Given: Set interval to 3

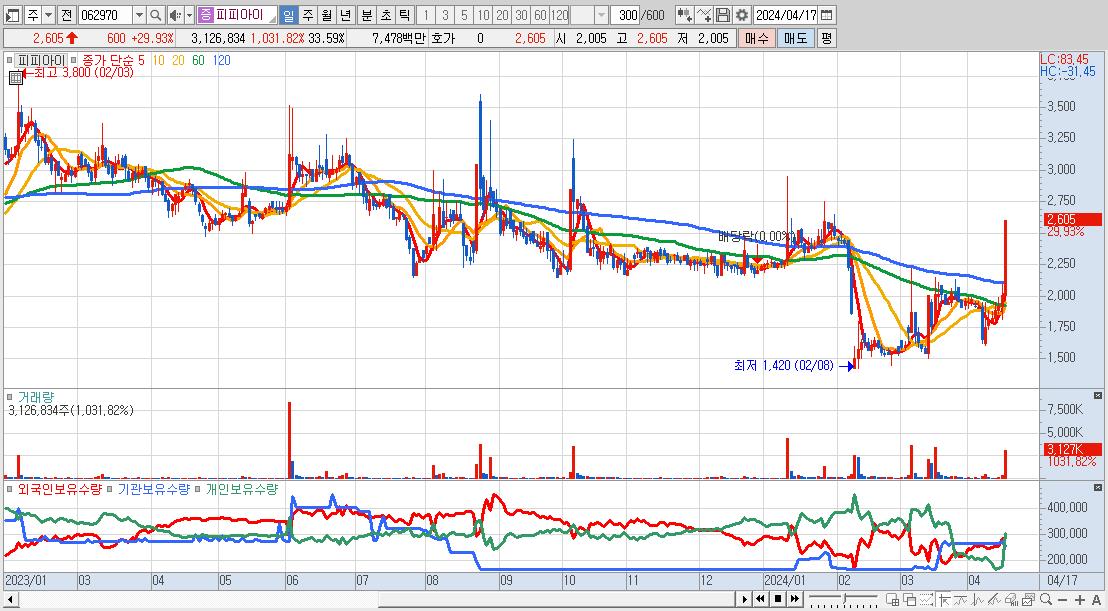Looking at the screenshot, I should 445,15.
